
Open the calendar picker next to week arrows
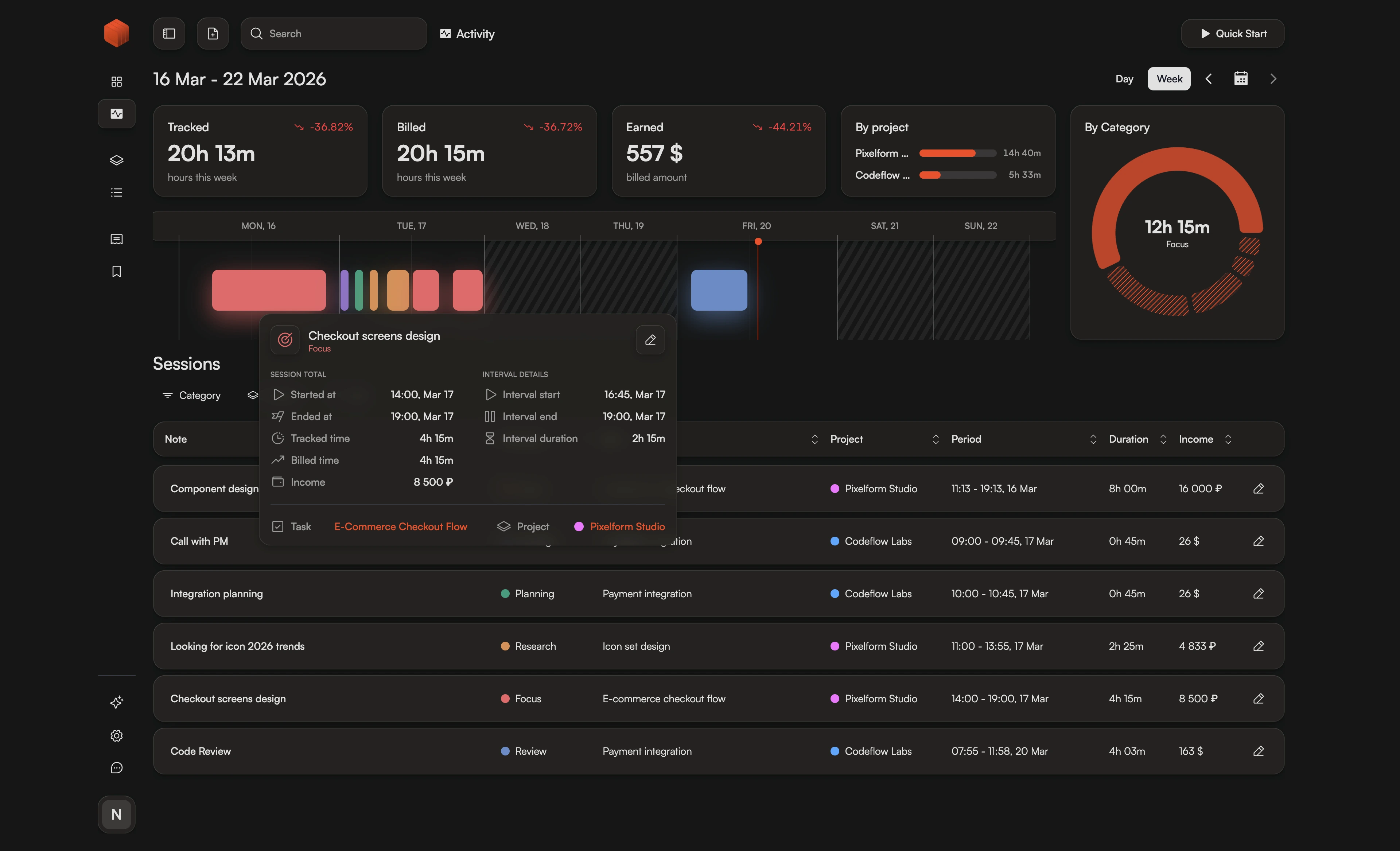[x=1241, y=78]
